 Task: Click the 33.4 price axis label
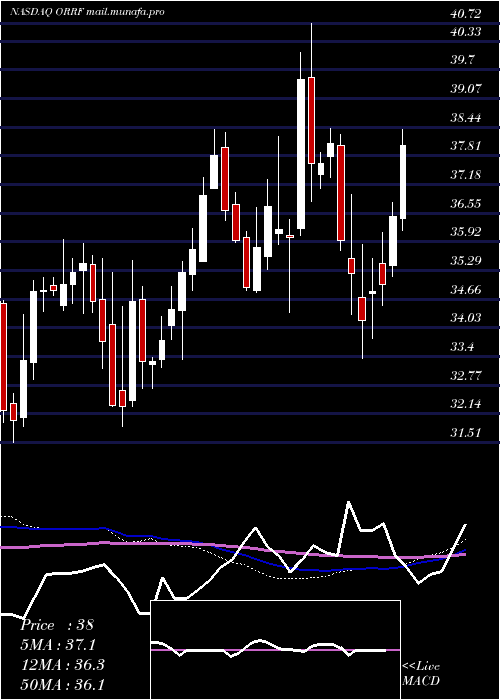pos(463,347)
